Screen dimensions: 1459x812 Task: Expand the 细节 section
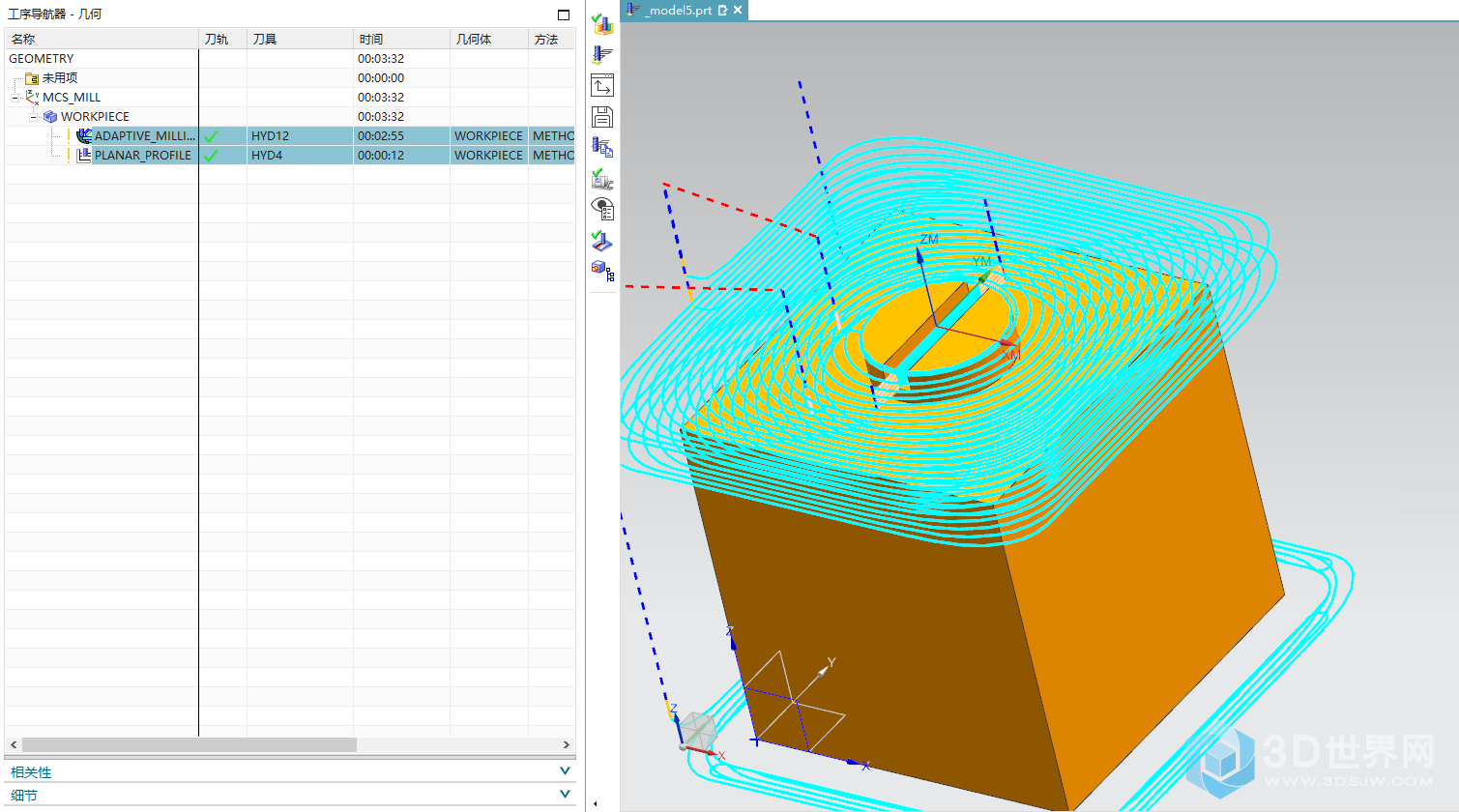[566, 794]
